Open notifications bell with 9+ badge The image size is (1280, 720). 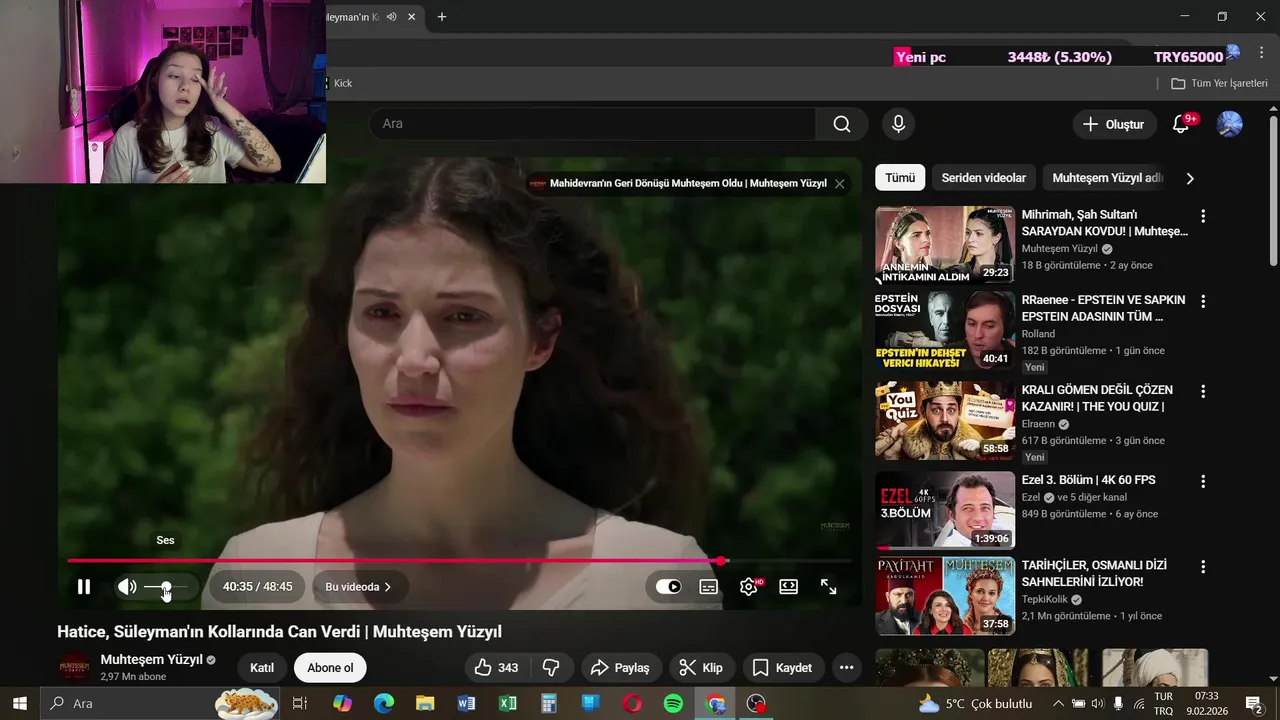pos(1181,124)
